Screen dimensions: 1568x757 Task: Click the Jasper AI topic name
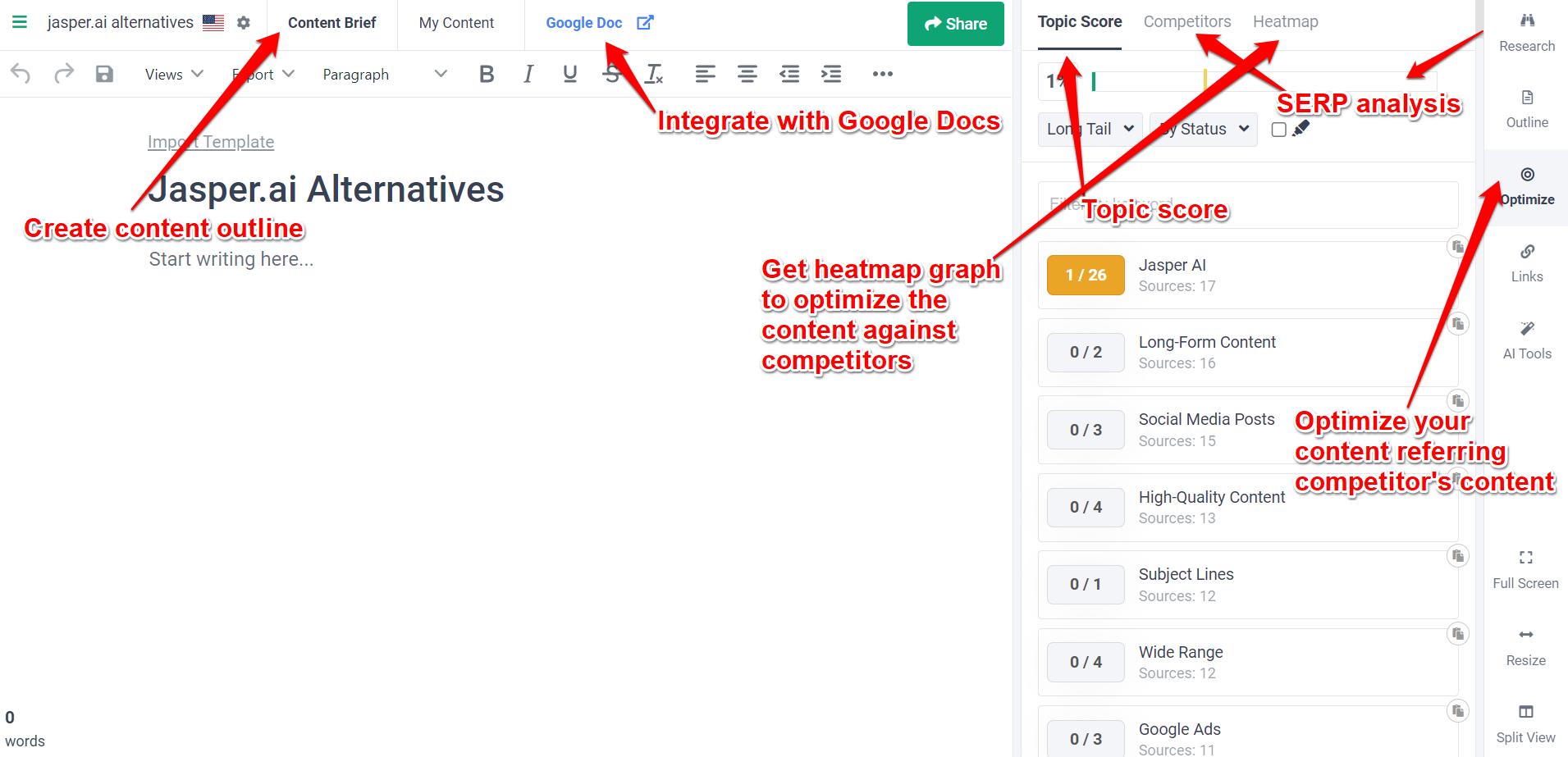coord(1173,265)
